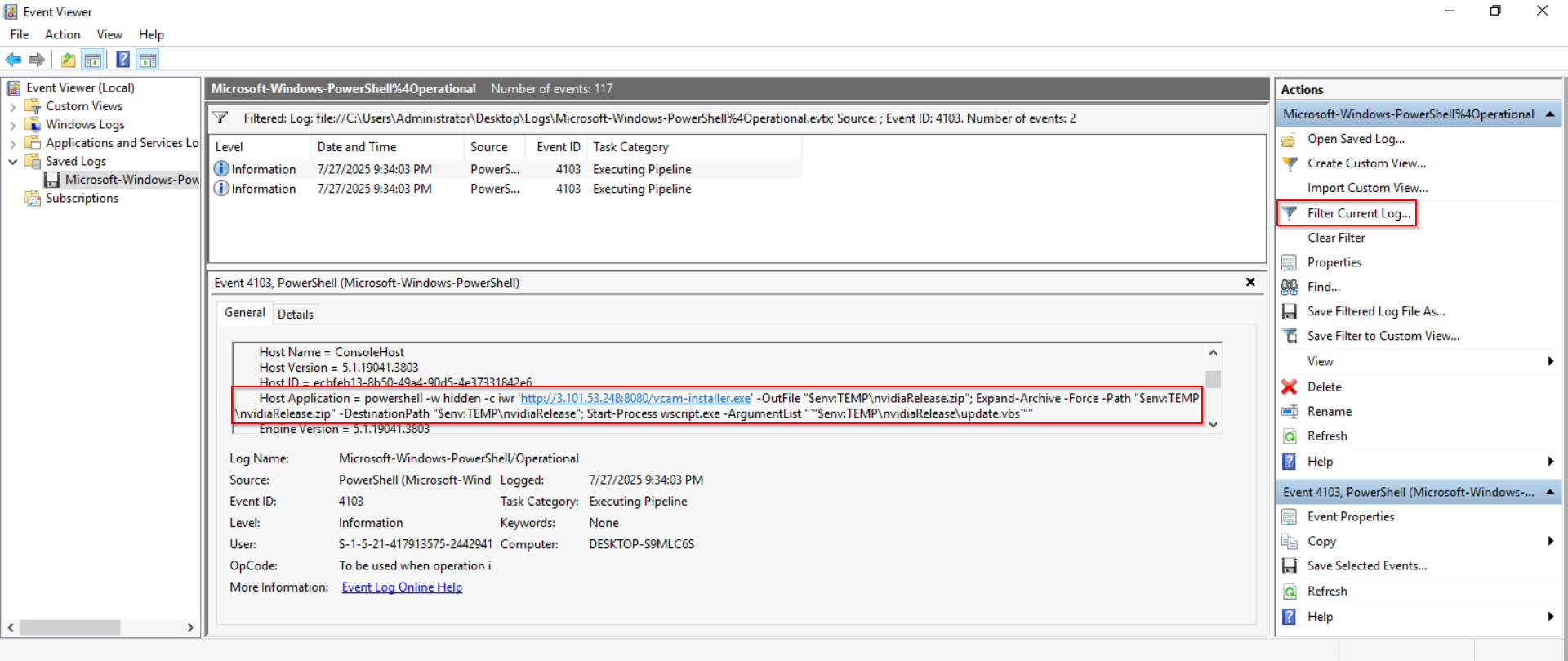The height and width of the screenshot is (661, 1568).
Task: Sort by the Date and Time column header
Action: point(386,147)
